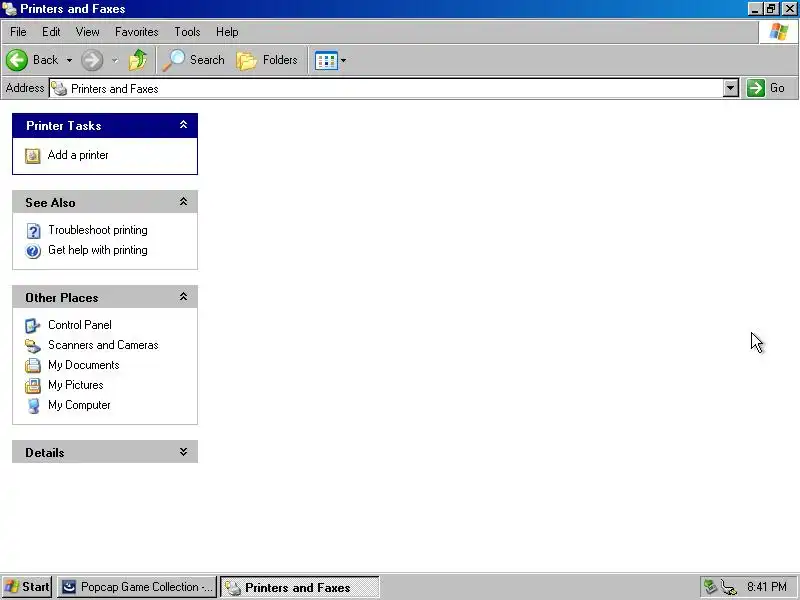Click the 8:41 PM clock
Screen dimensions: 800x600
click(x=767, y=587)
